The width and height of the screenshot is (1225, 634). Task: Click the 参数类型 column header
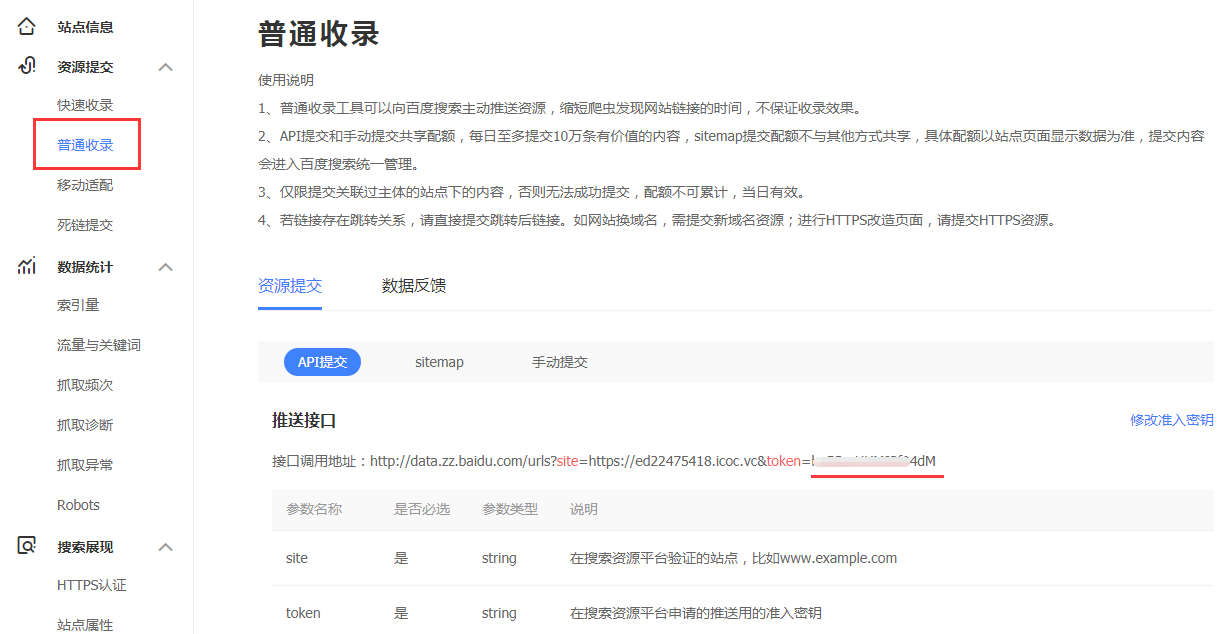coord(510,509)
